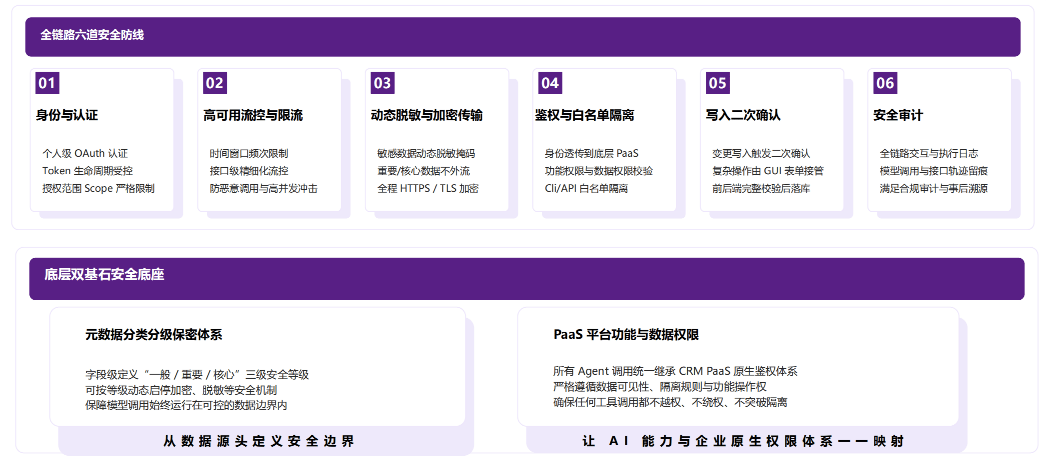Select the 底层双基石安全底座 header banner

click(x=526, y=279)
